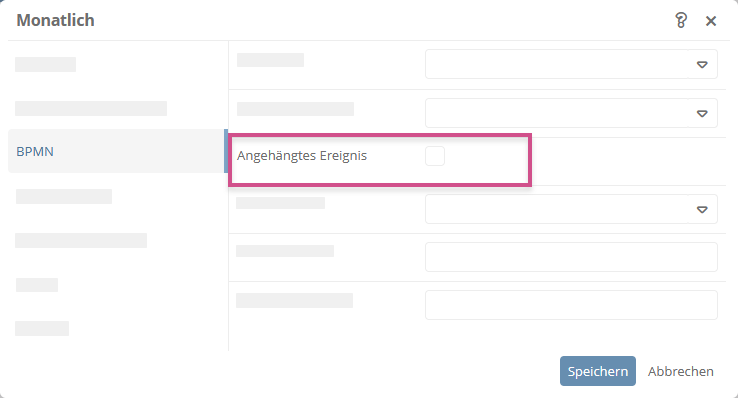Toggle the Angehängtes Ereignis checkbox
The image size is (738, 398).
(x=434, y=156)
